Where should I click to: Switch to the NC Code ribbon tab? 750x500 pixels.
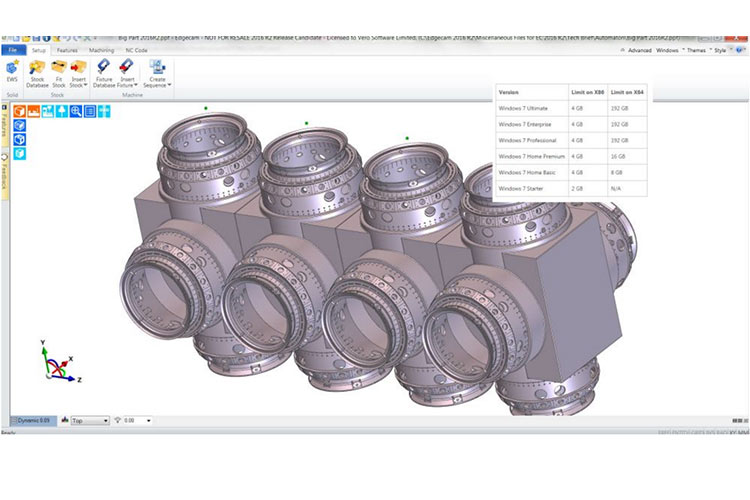pos(136,50)
